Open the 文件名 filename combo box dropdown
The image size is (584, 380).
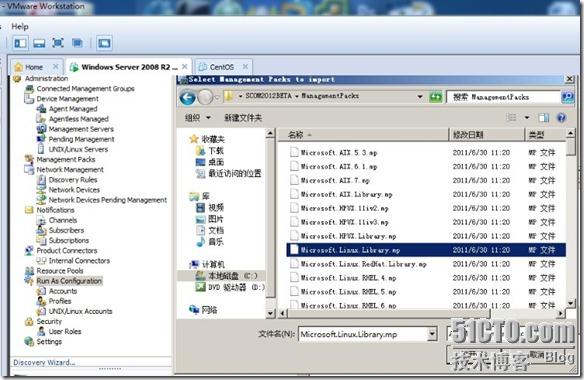[x=432, y=334]
